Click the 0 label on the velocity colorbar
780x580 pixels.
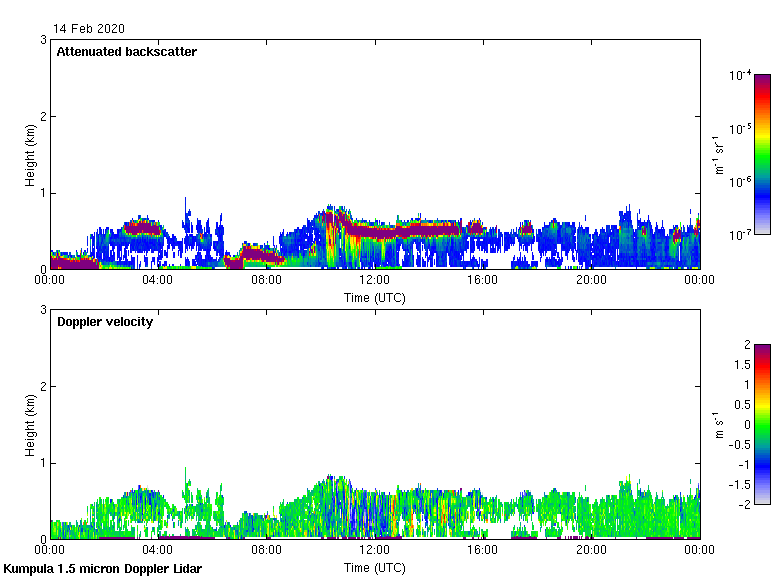pos(746,424)
